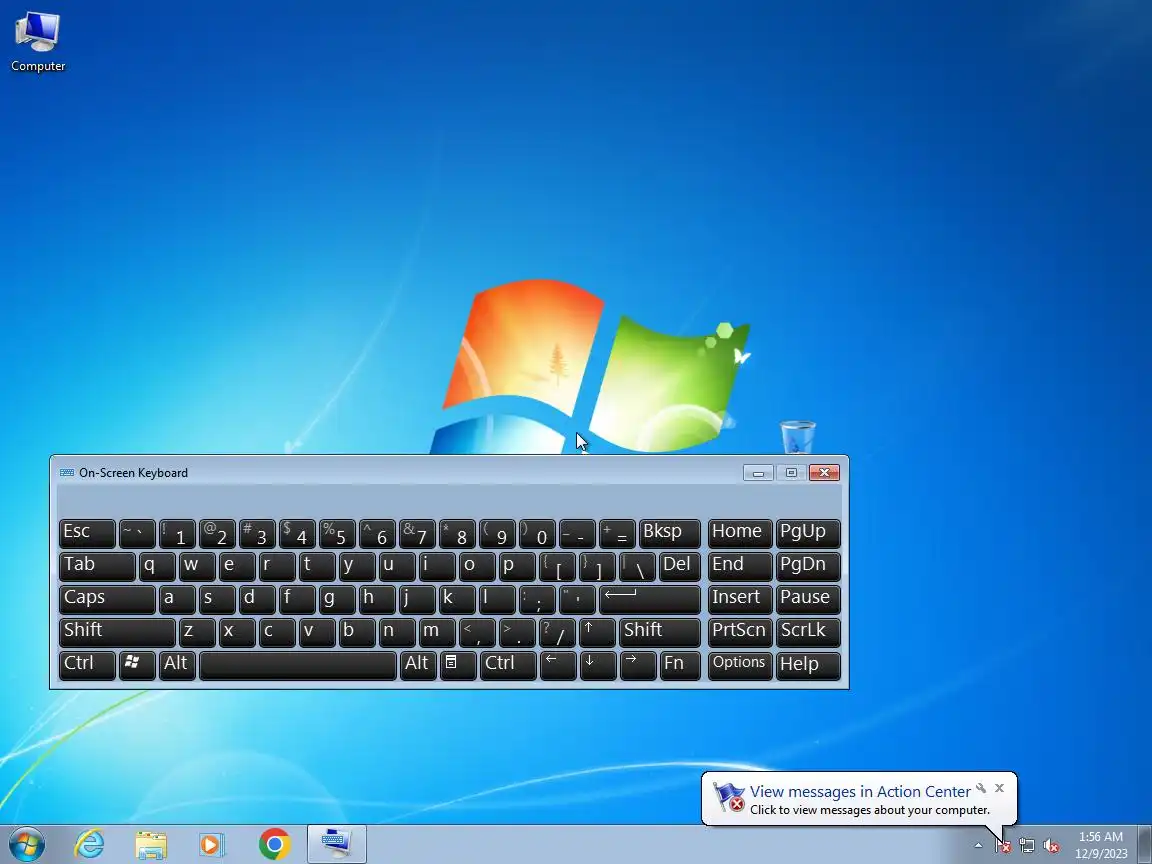Click the Insert key
This screenshot has width=1152, height=864.
tap(740, 599)
